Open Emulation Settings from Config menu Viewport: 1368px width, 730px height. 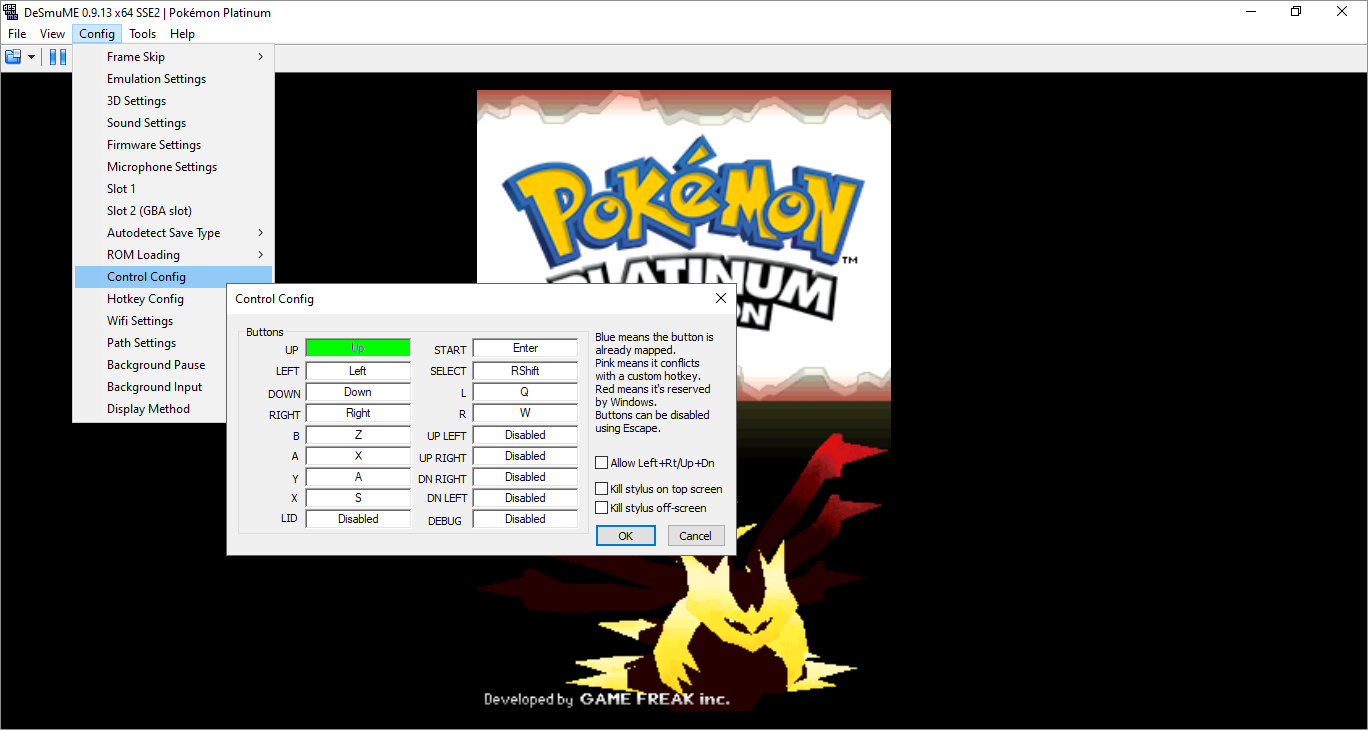click(x=173, y=79)
